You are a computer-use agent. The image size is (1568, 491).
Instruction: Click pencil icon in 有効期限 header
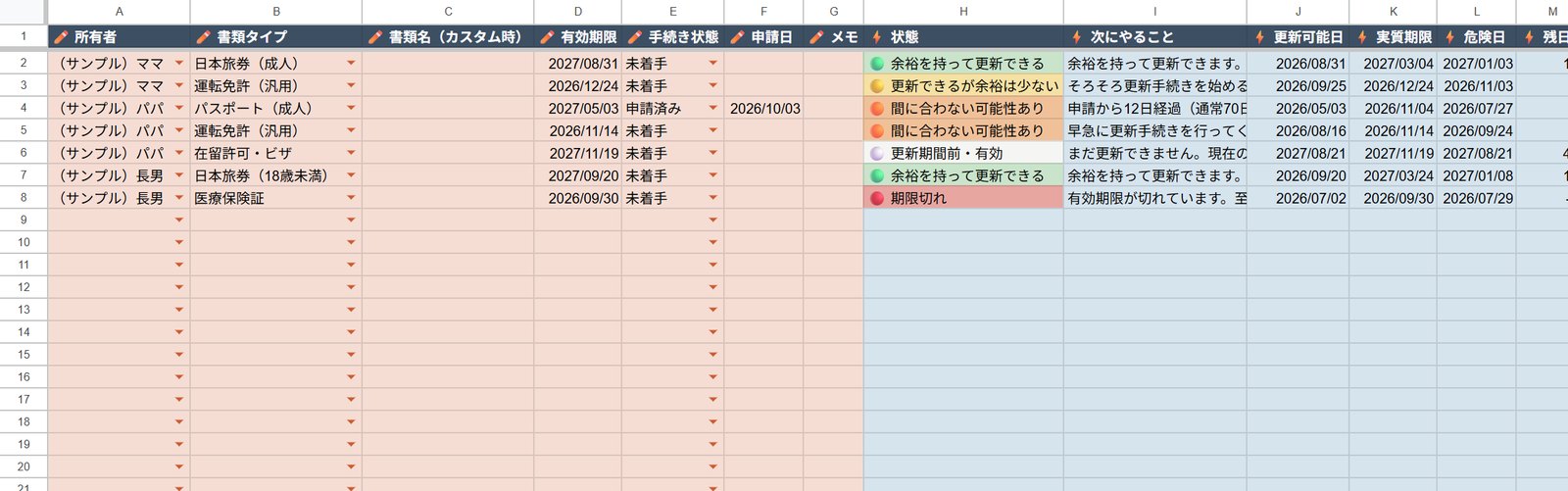[x=547, y=37]
